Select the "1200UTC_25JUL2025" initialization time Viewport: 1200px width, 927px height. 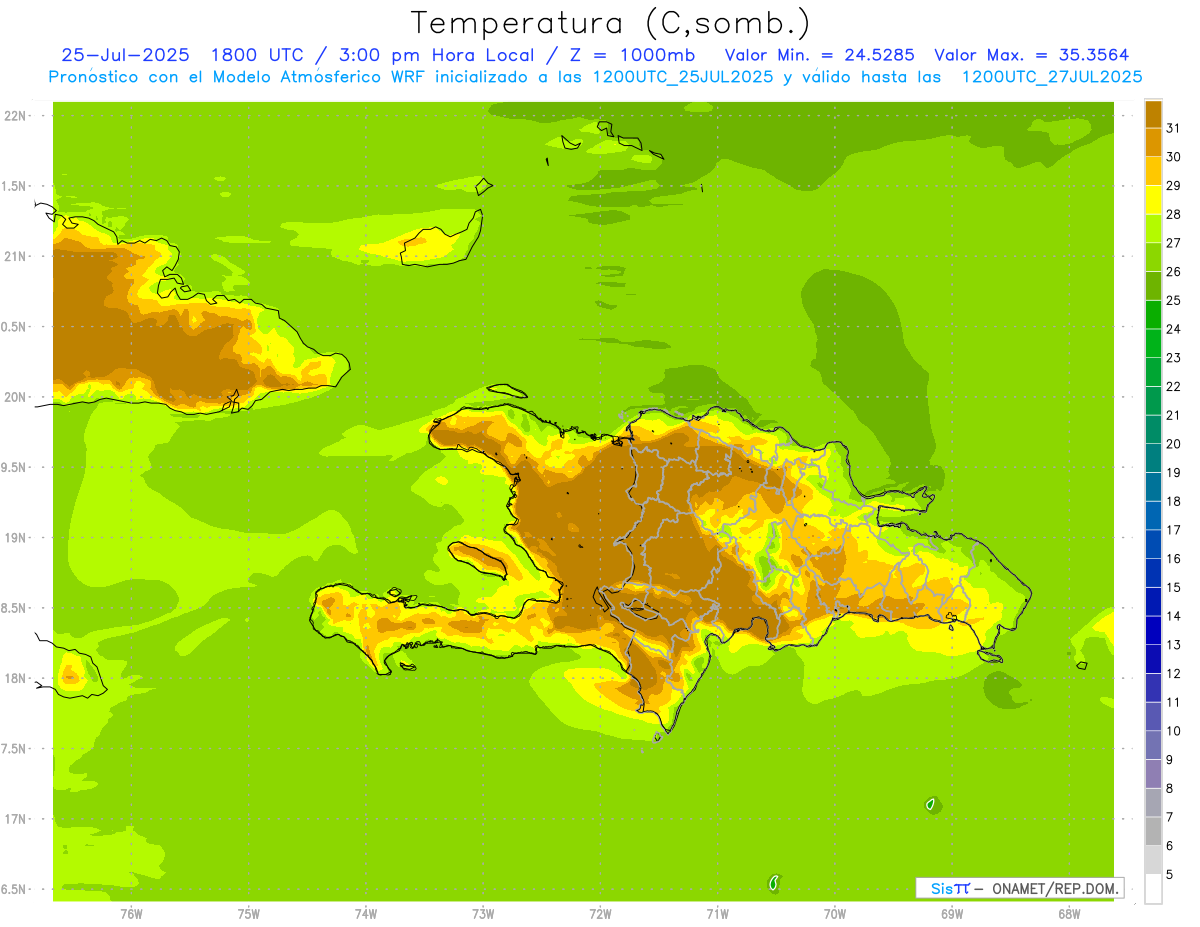(683, 77)
